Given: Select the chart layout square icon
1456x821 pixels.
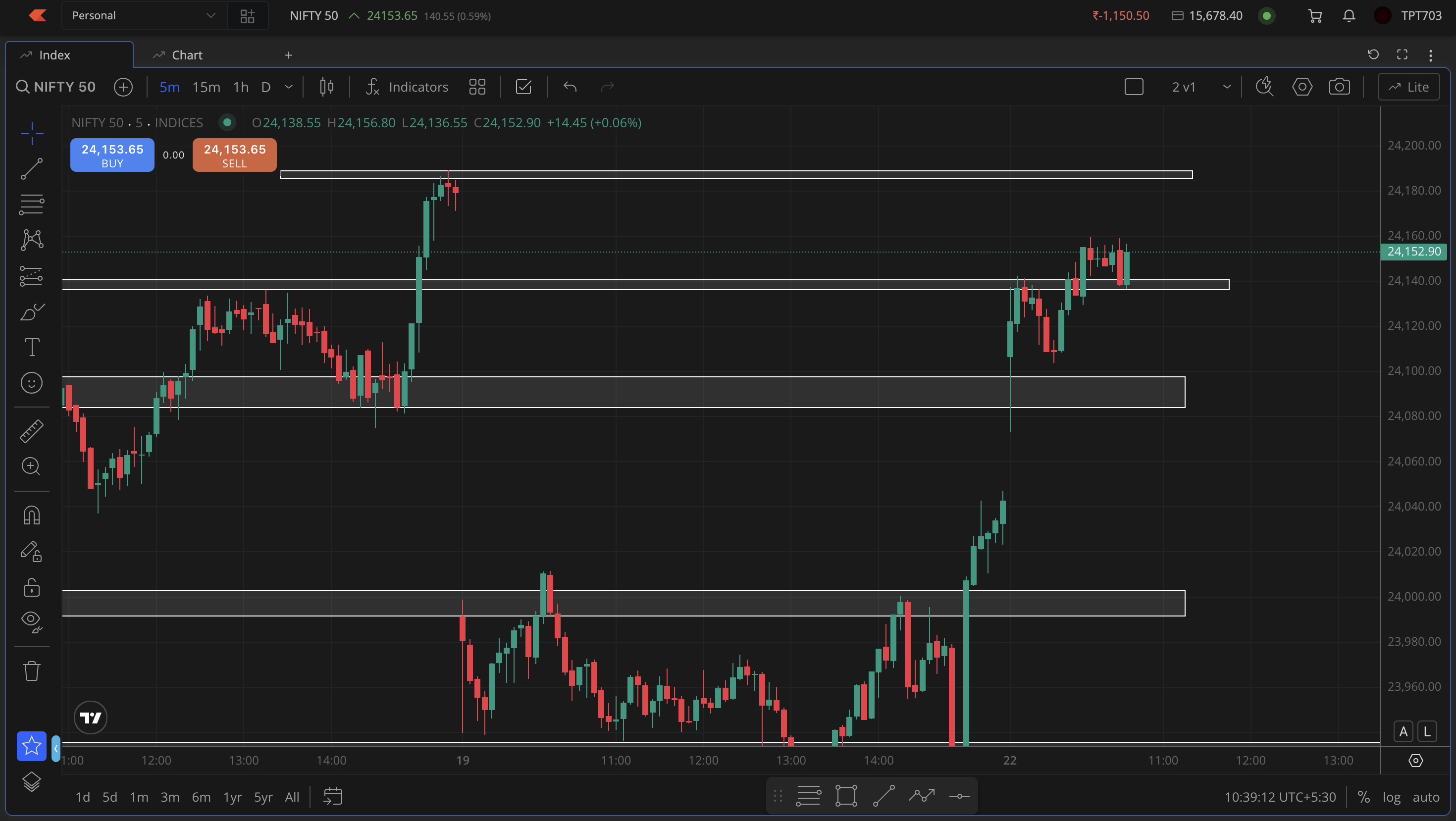Looking at the screenshot, I should [x=1134, y=87].
